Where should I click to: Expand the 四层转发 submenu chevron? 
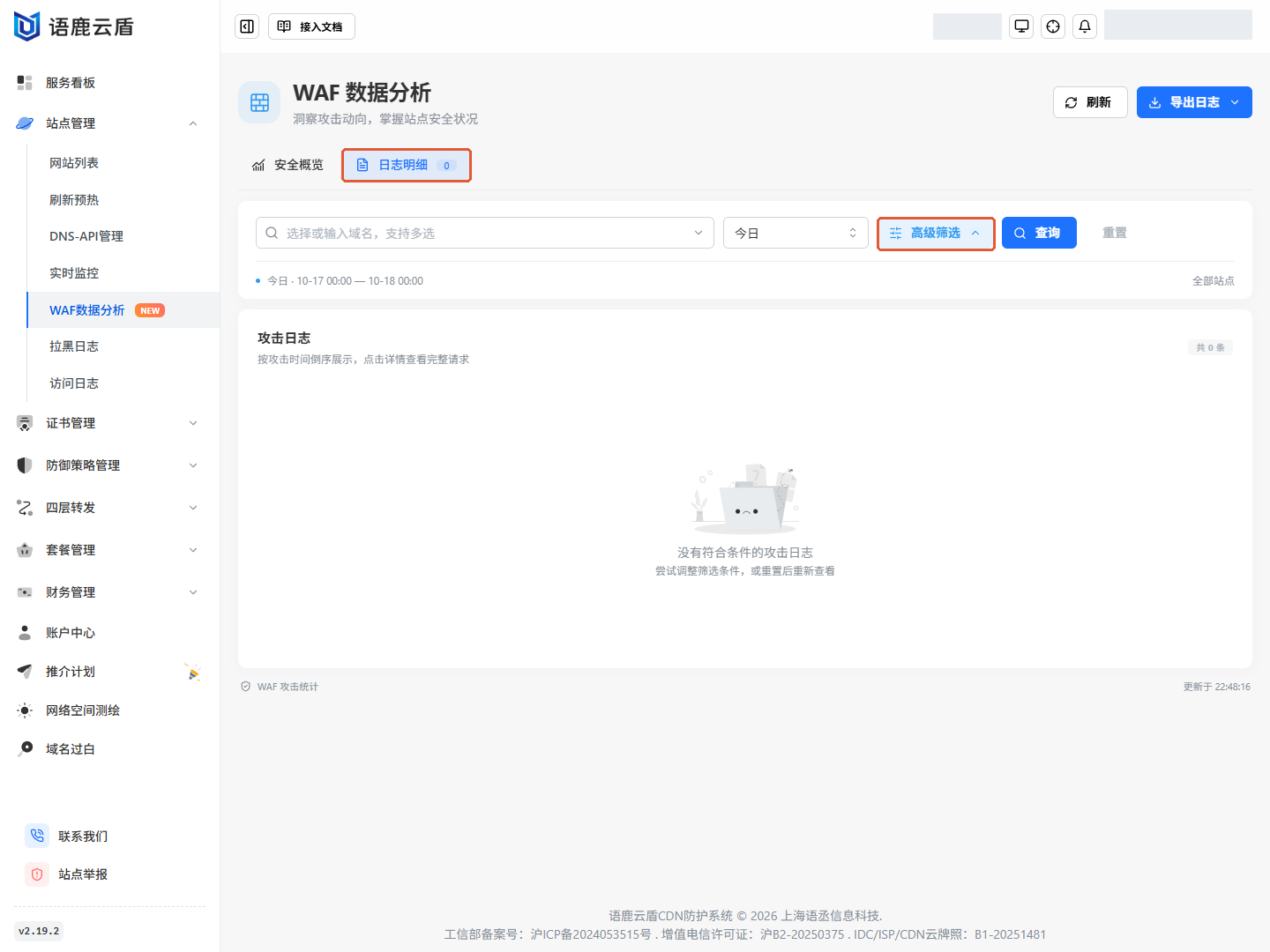coord(193,508)
